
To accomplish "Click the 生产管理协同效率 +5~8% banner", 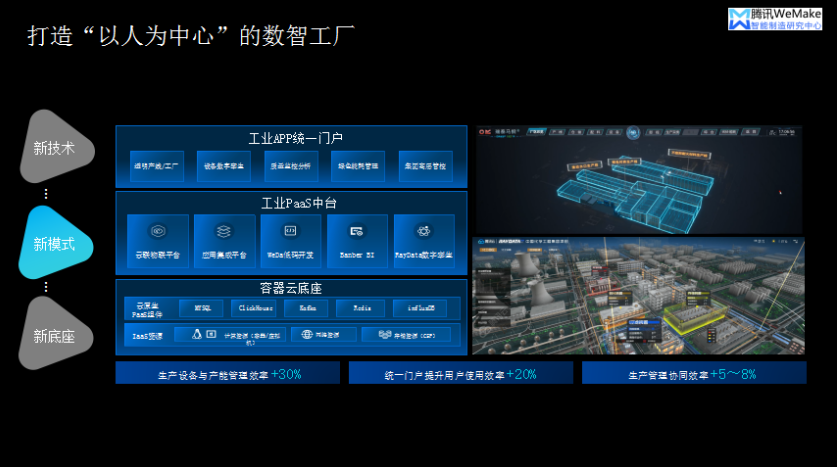I will [x=694, y=373].
